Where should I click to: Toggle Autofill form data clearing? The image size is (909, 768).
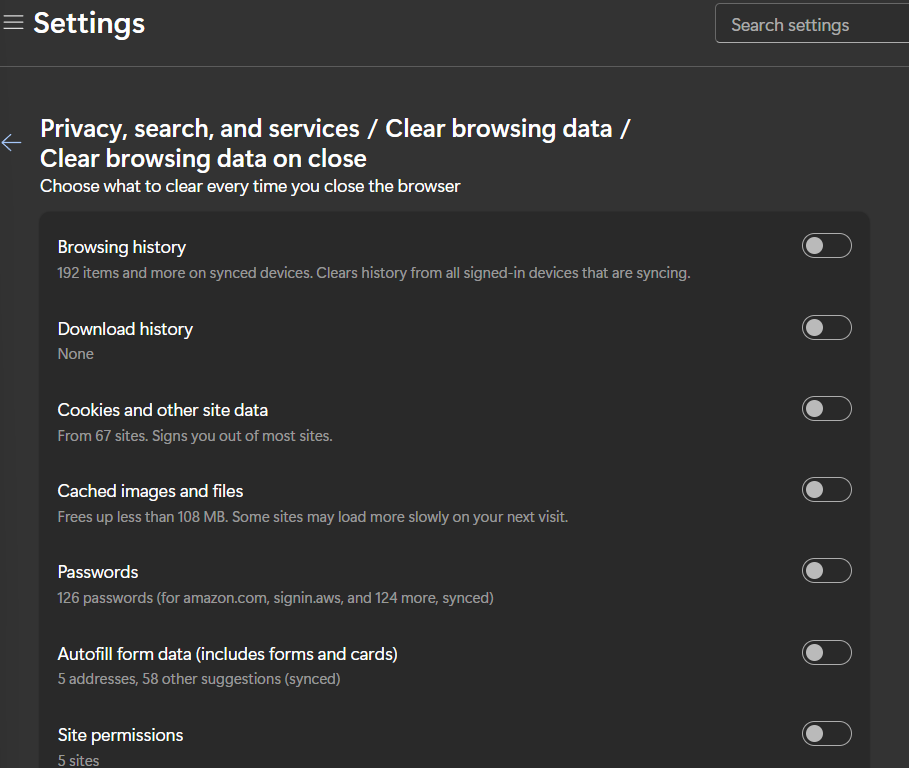tap(827, 653)
